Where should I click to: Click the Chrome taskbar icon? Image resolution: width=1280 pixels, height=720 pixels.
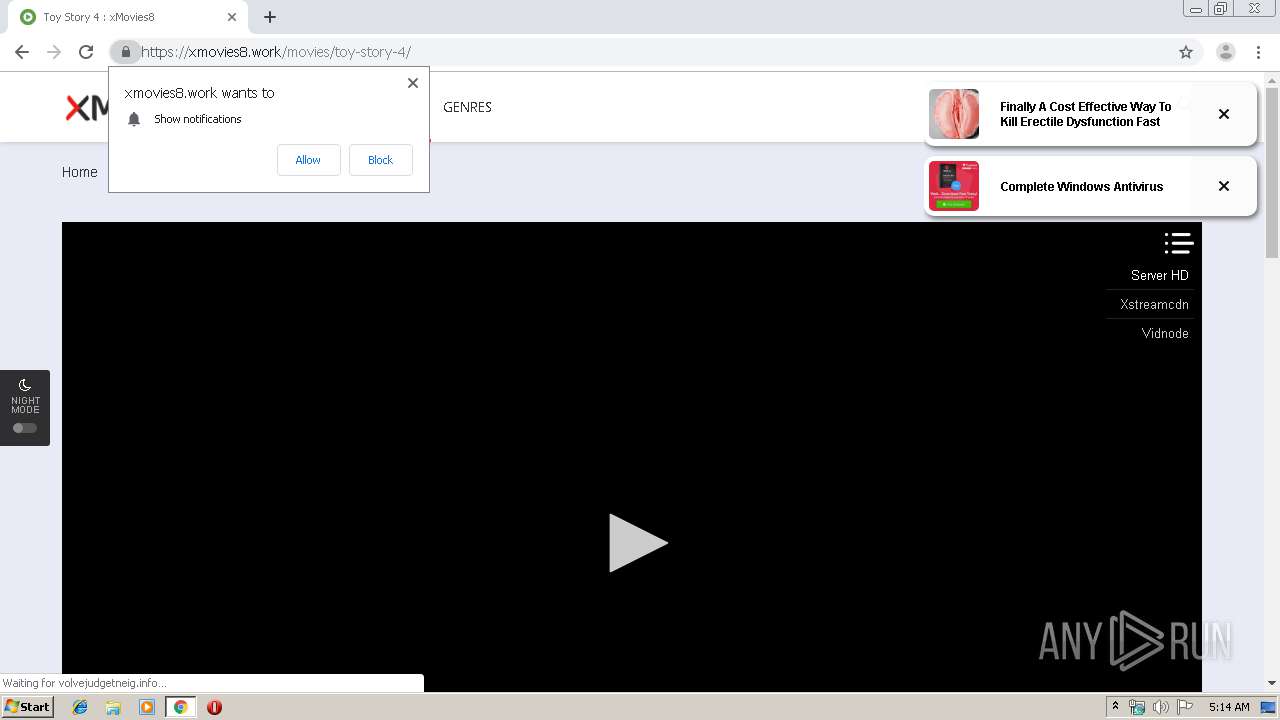[180, 707]
